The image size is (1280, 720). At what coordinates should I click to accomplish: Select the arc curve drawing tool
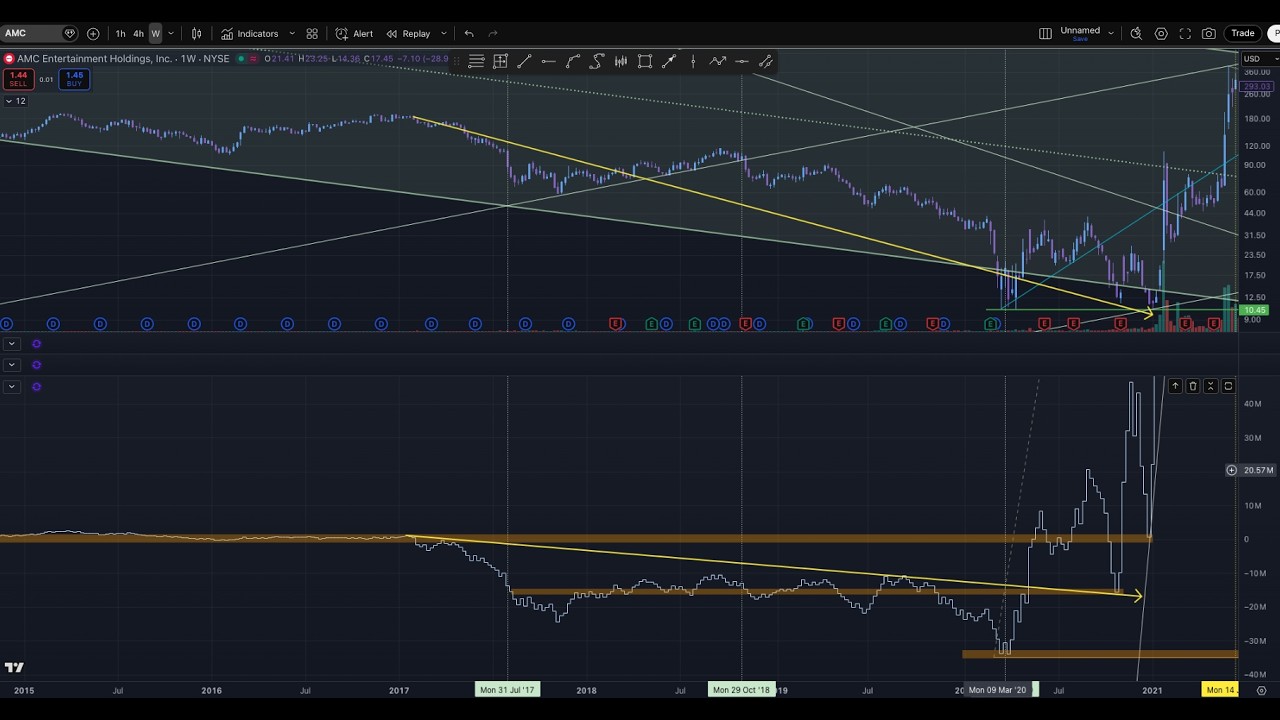[573, 62]
